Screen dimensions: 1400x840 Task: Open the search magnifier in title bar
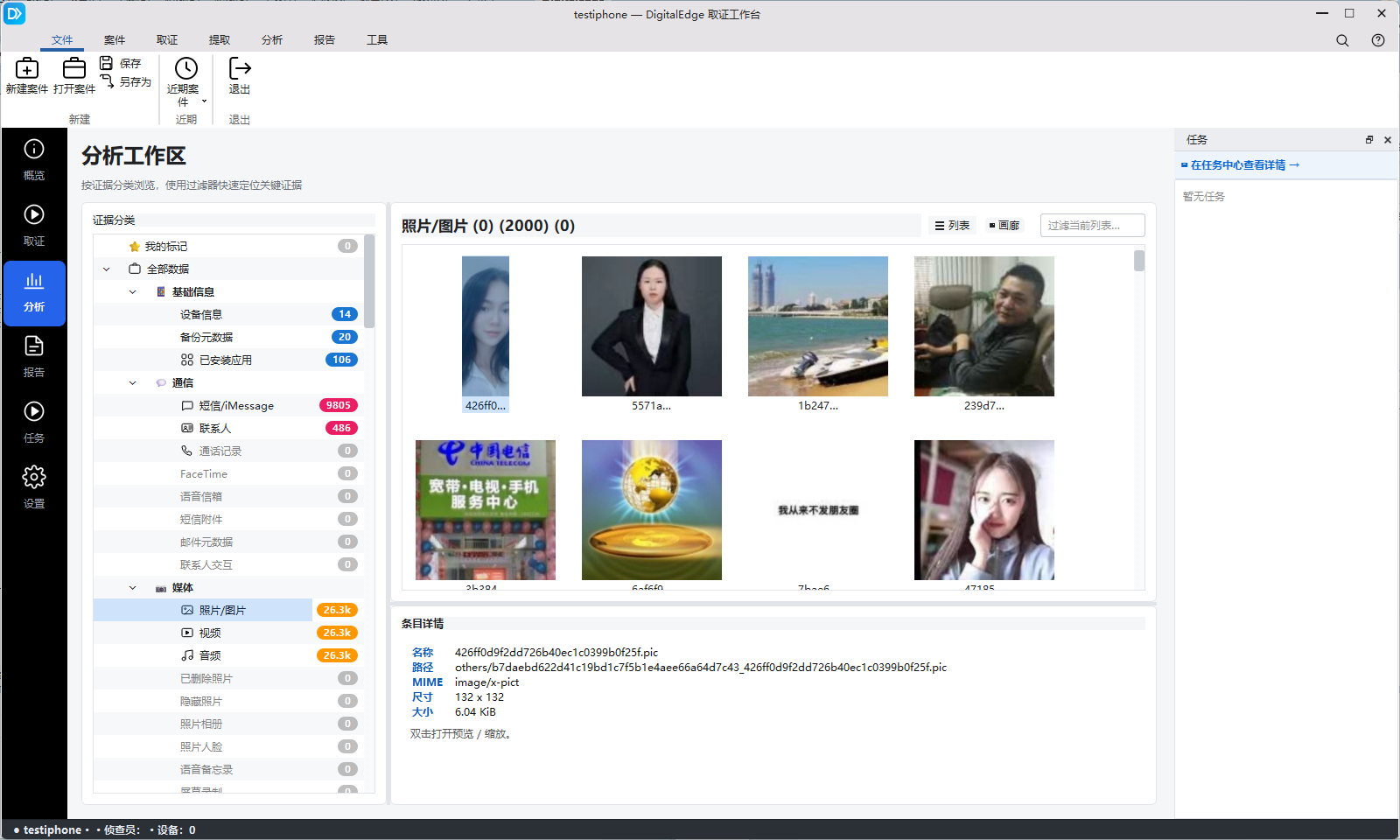[x=1342, y=40]
